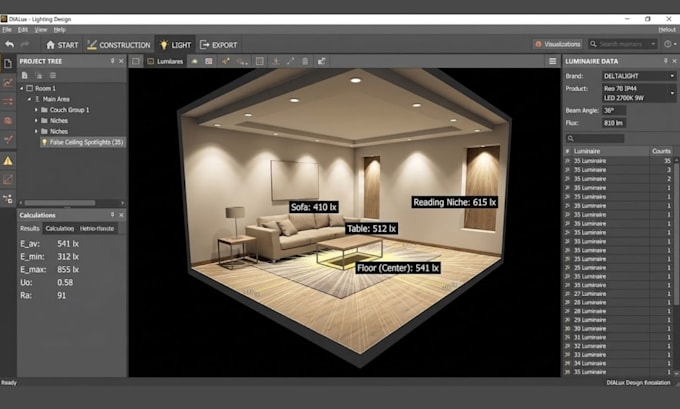Switch to the LIGHT mode tab

click(175, 45)
